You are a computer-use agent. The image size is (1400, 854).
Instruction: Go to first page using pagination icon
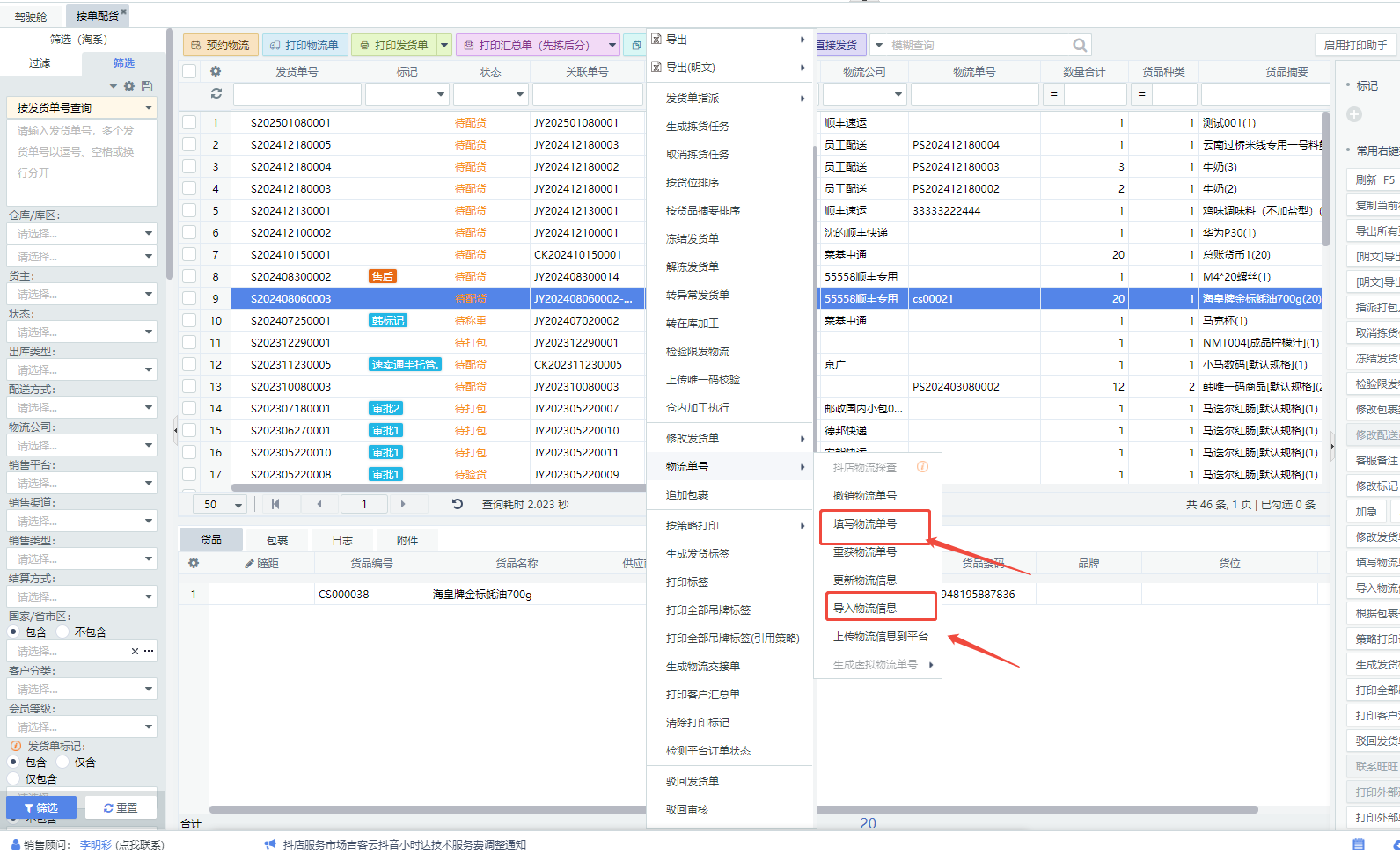pos(275,504)
